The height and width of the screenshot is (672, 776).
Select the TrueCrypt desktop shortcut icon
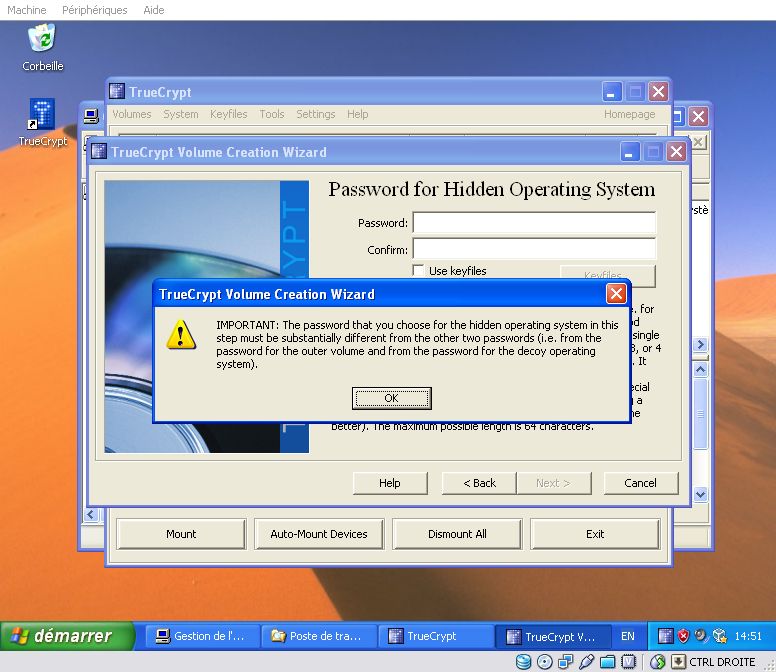click(42, 114)
